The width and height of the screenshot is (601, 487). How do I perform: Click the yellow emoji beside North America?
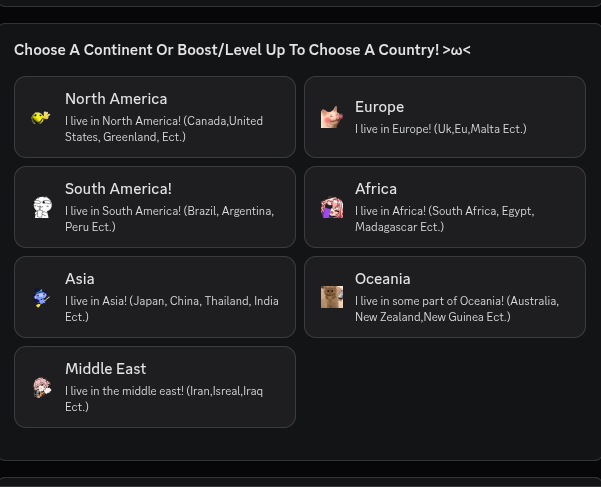(41, 118)
